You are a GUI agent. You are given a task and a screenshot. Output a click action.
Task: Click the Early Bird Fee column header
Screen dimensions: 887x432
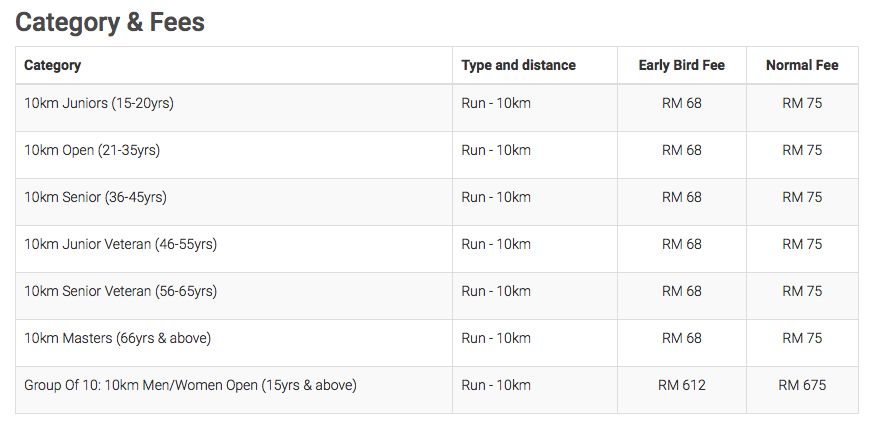[x=682, y=65]
